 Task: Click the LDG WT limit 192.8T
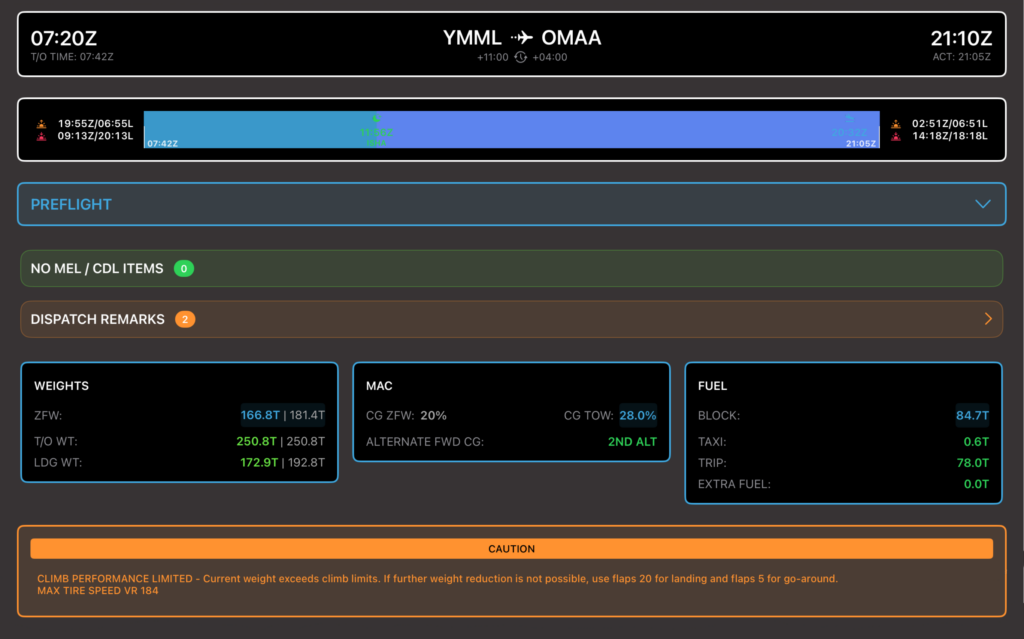pyautogui.click(x=307, y=463)
